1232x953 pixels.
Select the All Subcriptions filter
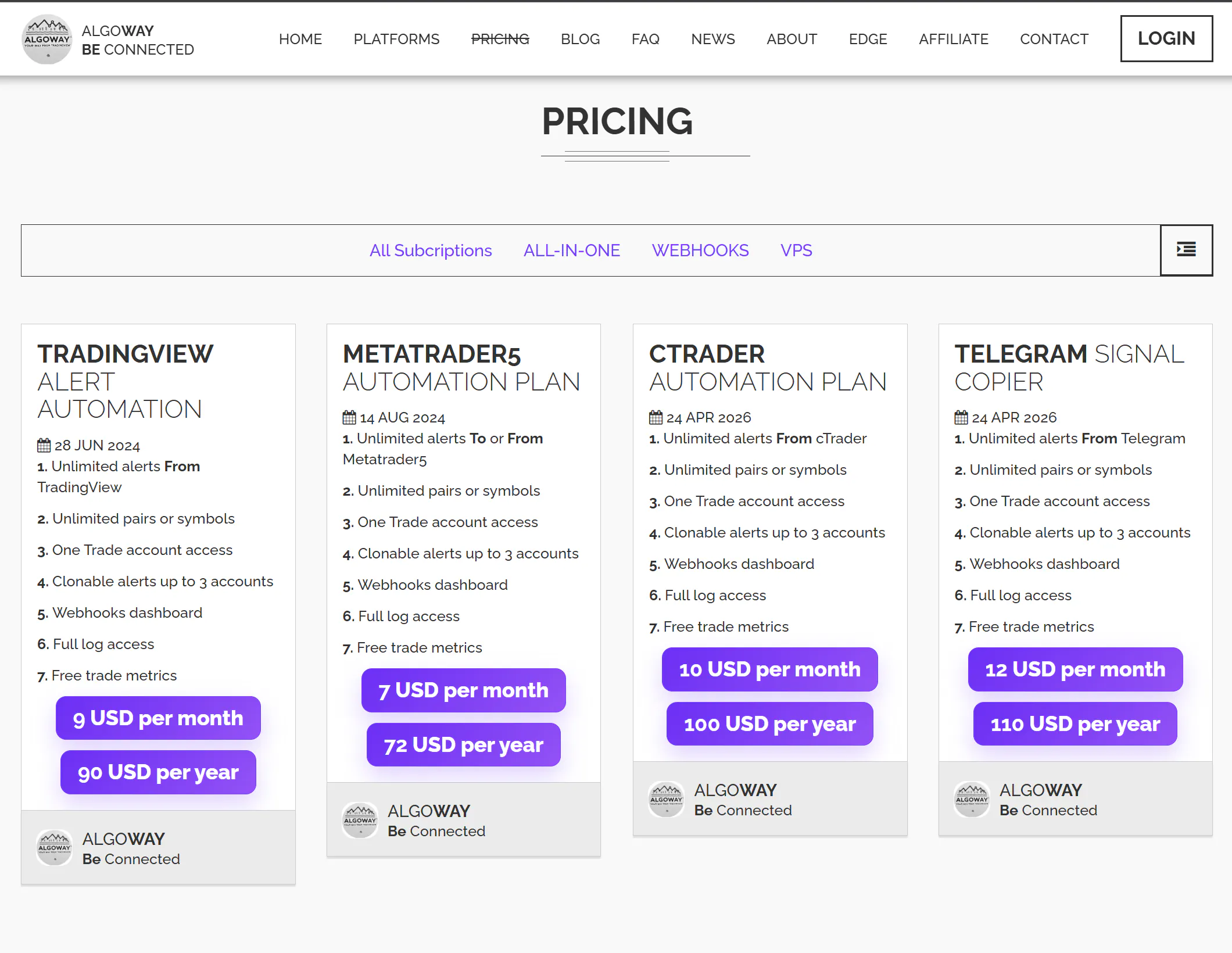point(431,250)
